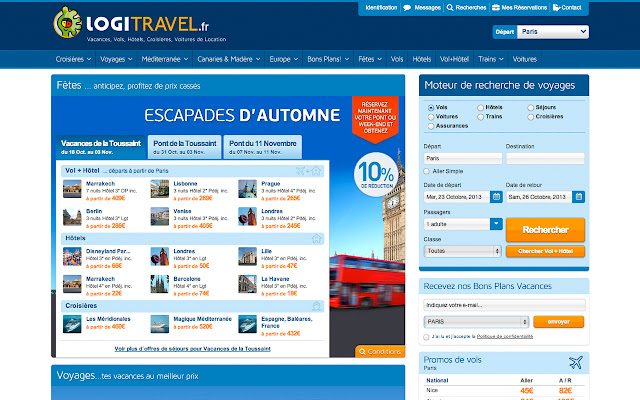The width and height of the screenshot is (640, 400).
Task: Click the Chercher Vol + Hôtel button
Action: coord(545,251)
